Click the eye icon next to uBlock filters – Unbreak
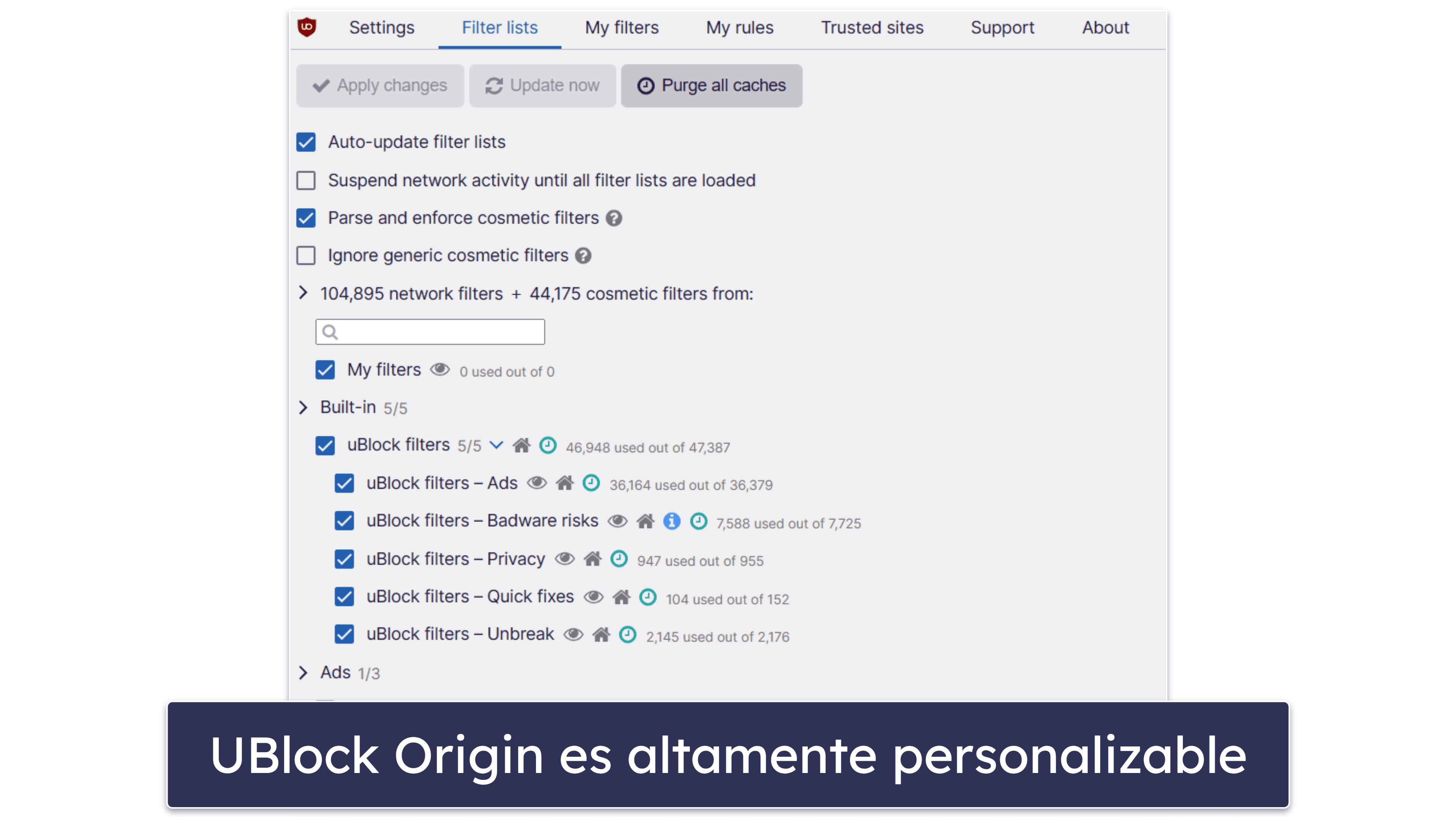The height and width of the screenshot is (817, 1456). [571, 636]
